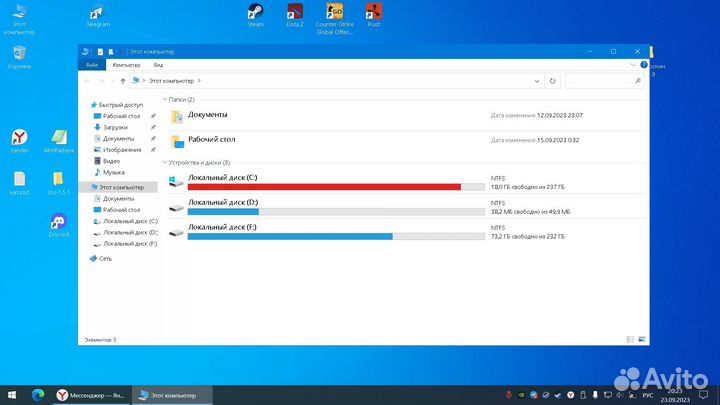Launch Microsoft Edge from the taskbar

(x=38, y=395)
